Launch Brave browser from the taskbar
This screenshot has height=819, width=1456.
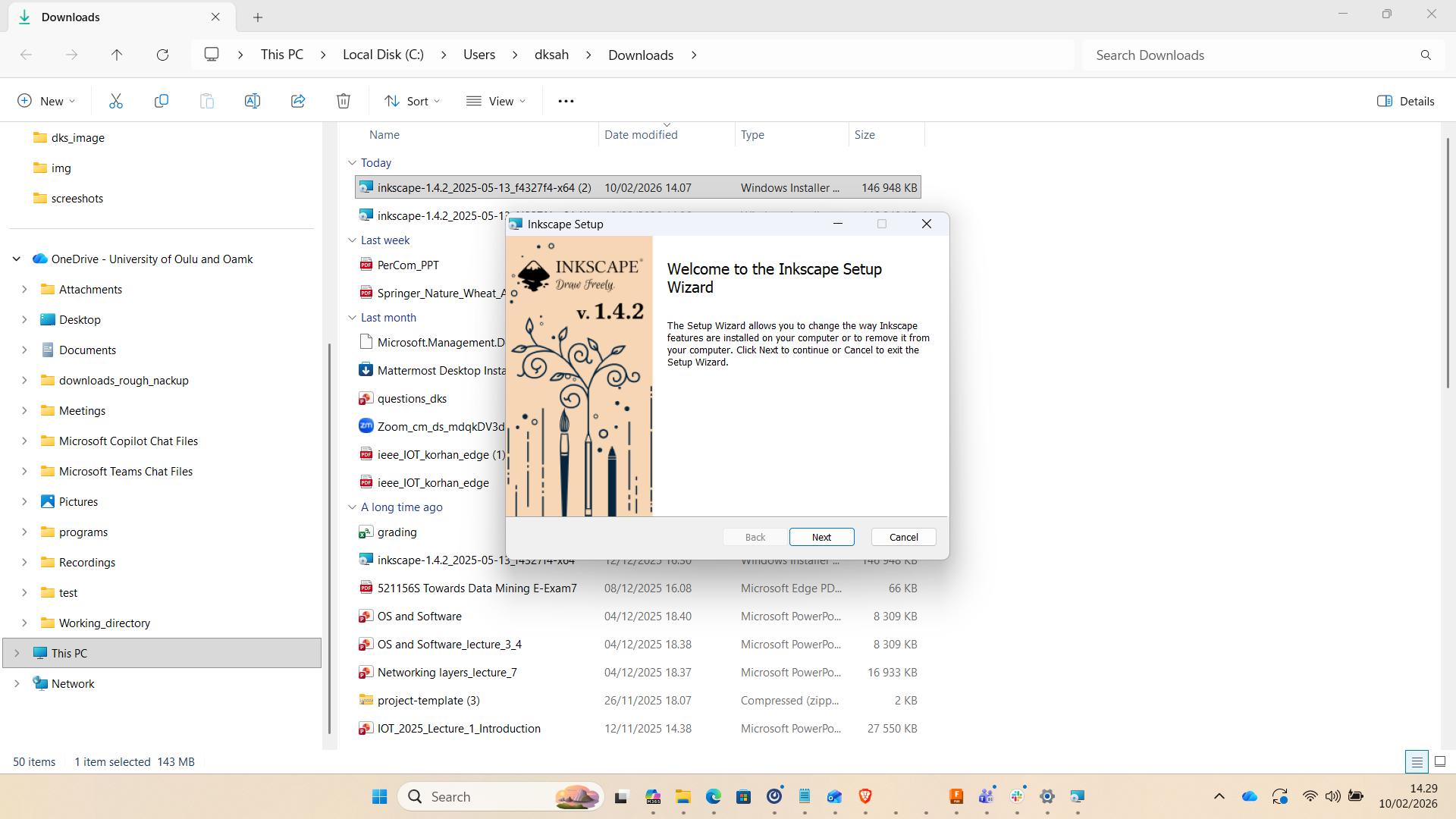[x=865, y=796]
